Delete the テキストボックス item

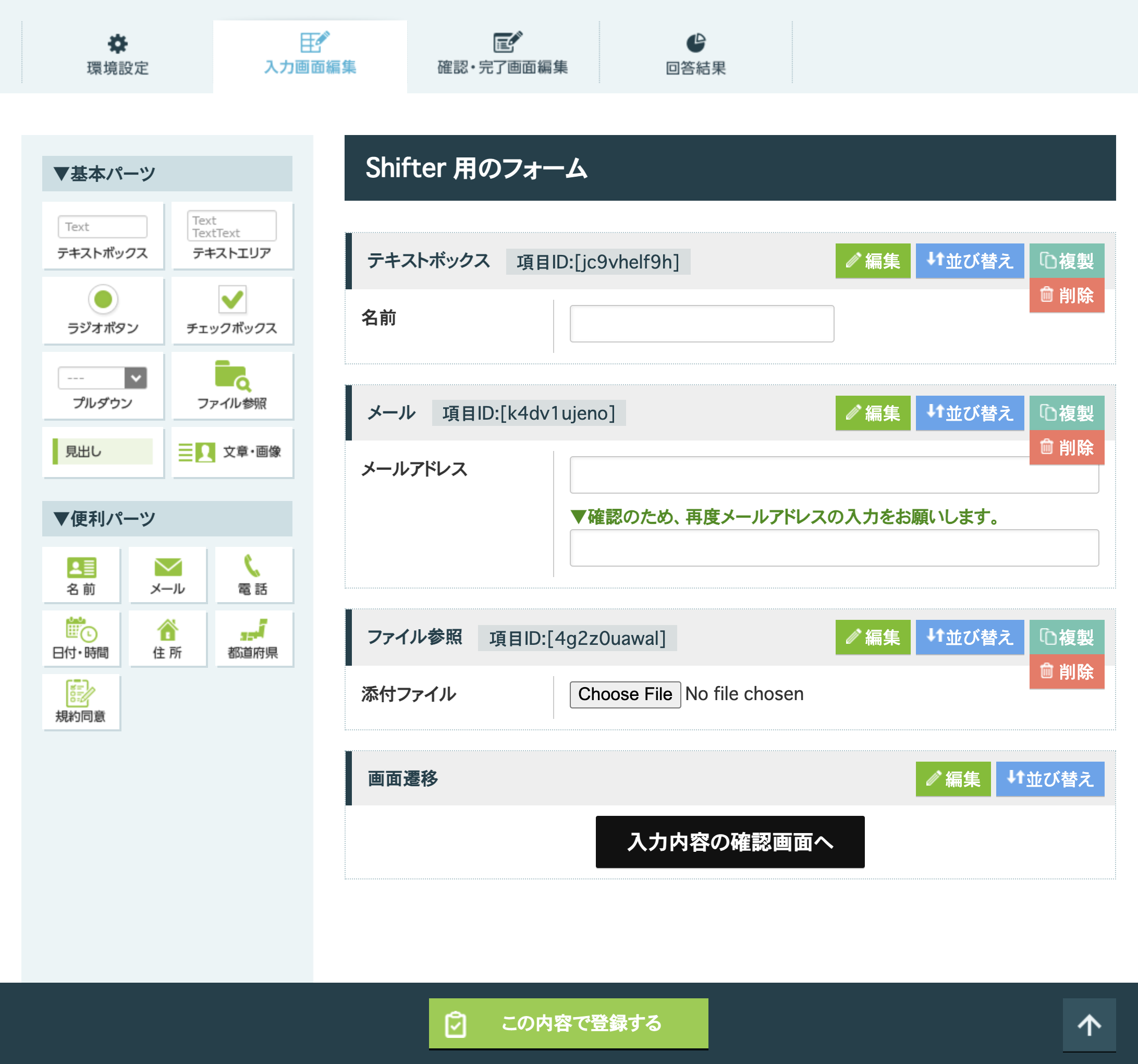pos(1067,296)
